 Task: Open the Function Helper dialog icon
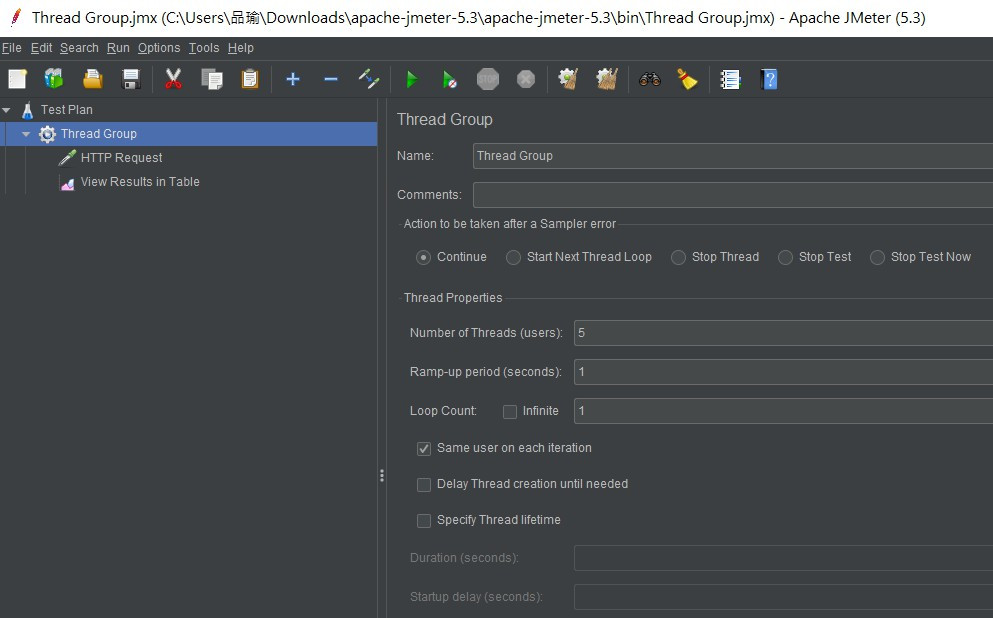[x=730, y=79]
